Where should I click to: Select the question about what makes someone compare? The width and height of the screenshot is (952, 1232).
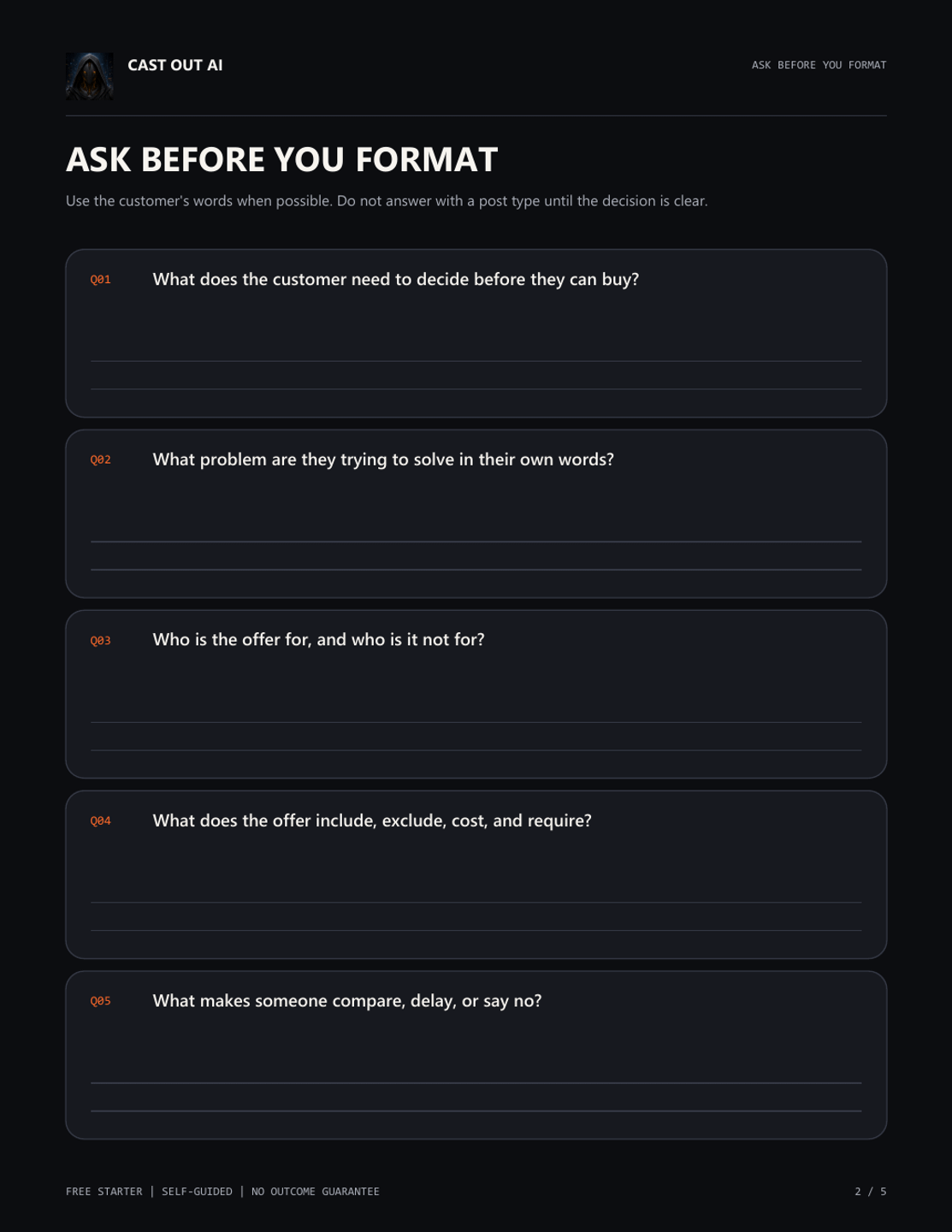(x=347, y=1001)
